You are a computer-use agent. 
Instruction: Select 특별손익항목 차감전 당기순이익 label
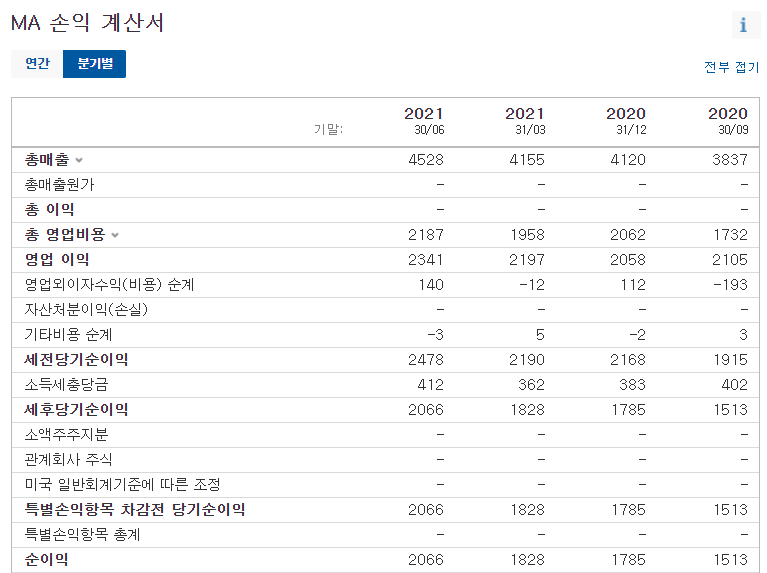pos(135,509)
